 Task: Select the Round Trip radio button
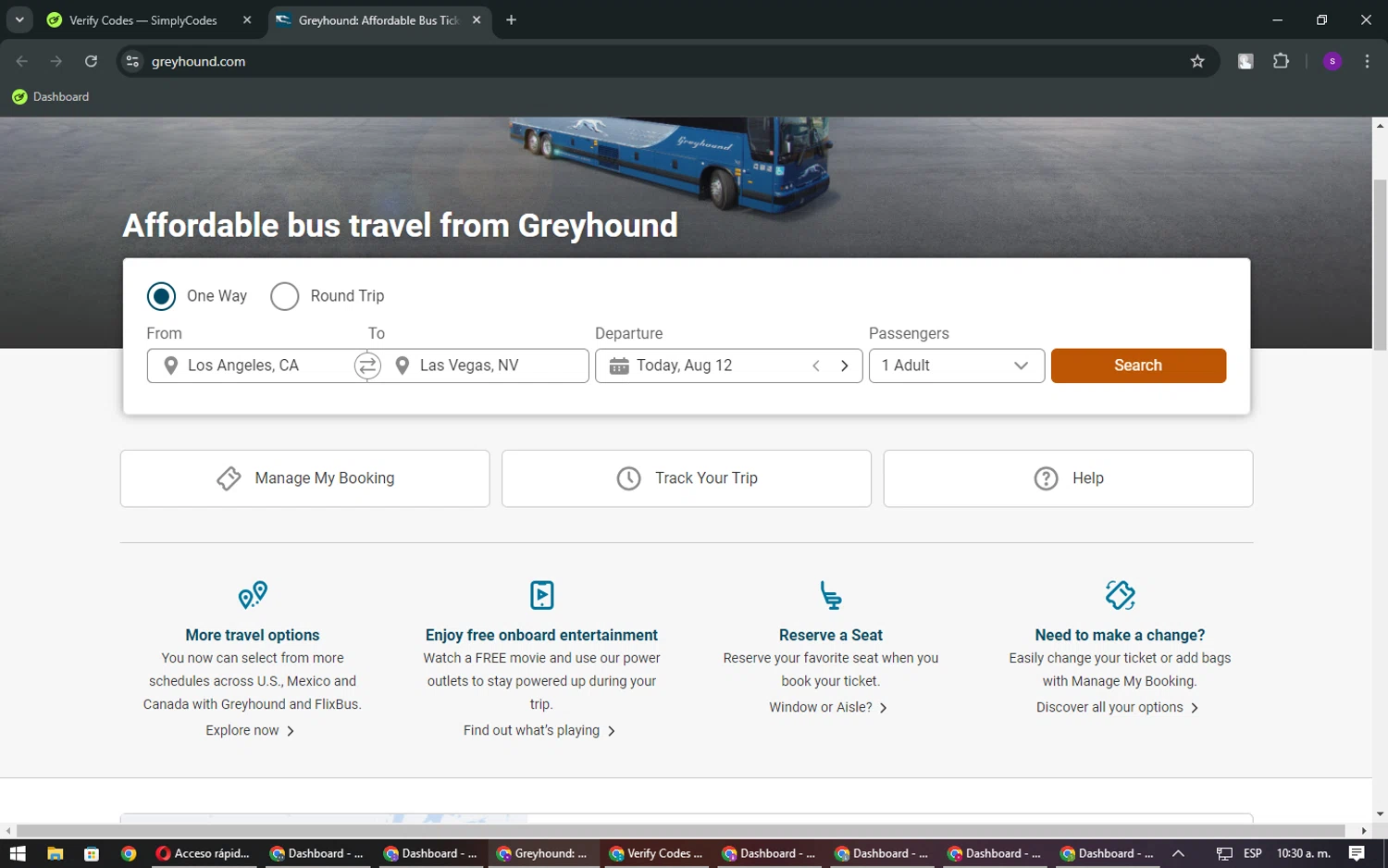(284, 296)
